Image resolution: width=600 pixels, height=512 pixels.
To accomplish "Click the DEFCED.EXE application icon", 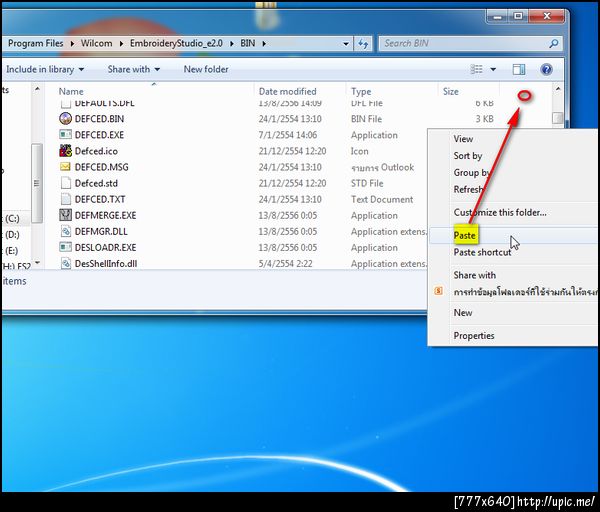I will point(65,135).
